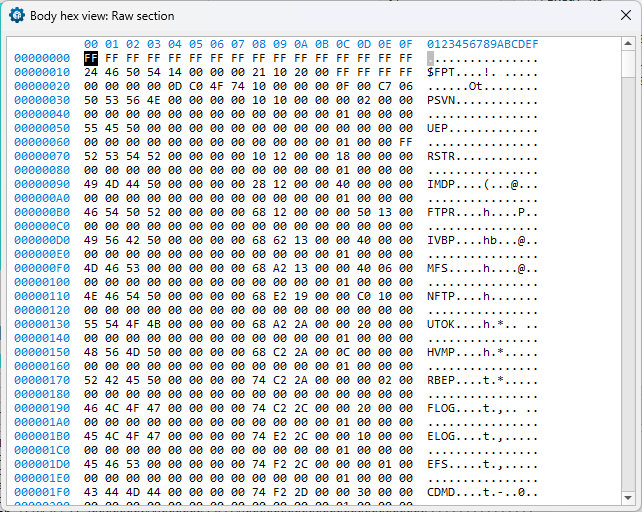642x512 pixels.
Task: Click the scrollbar down arrow
Action: pos(628,498)
